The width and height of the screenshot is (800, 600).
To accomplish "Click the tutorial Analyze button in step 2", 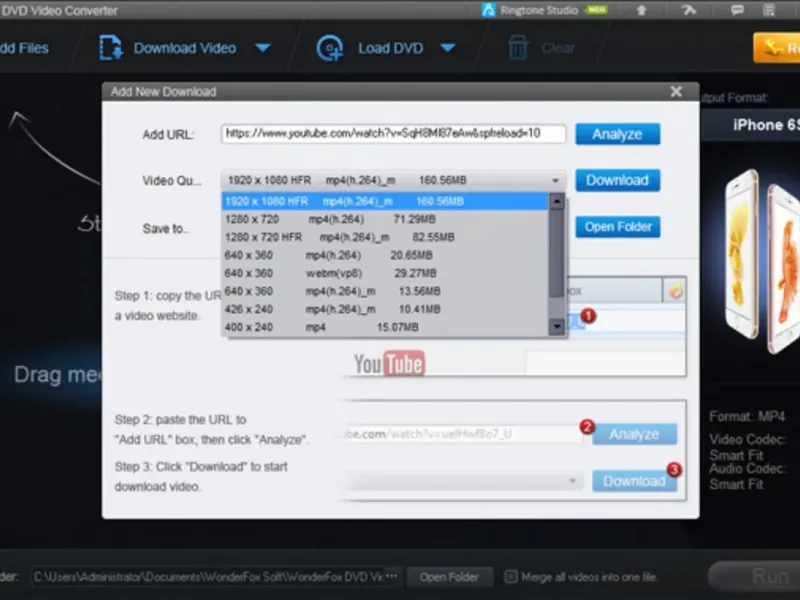I will point(634,434).
